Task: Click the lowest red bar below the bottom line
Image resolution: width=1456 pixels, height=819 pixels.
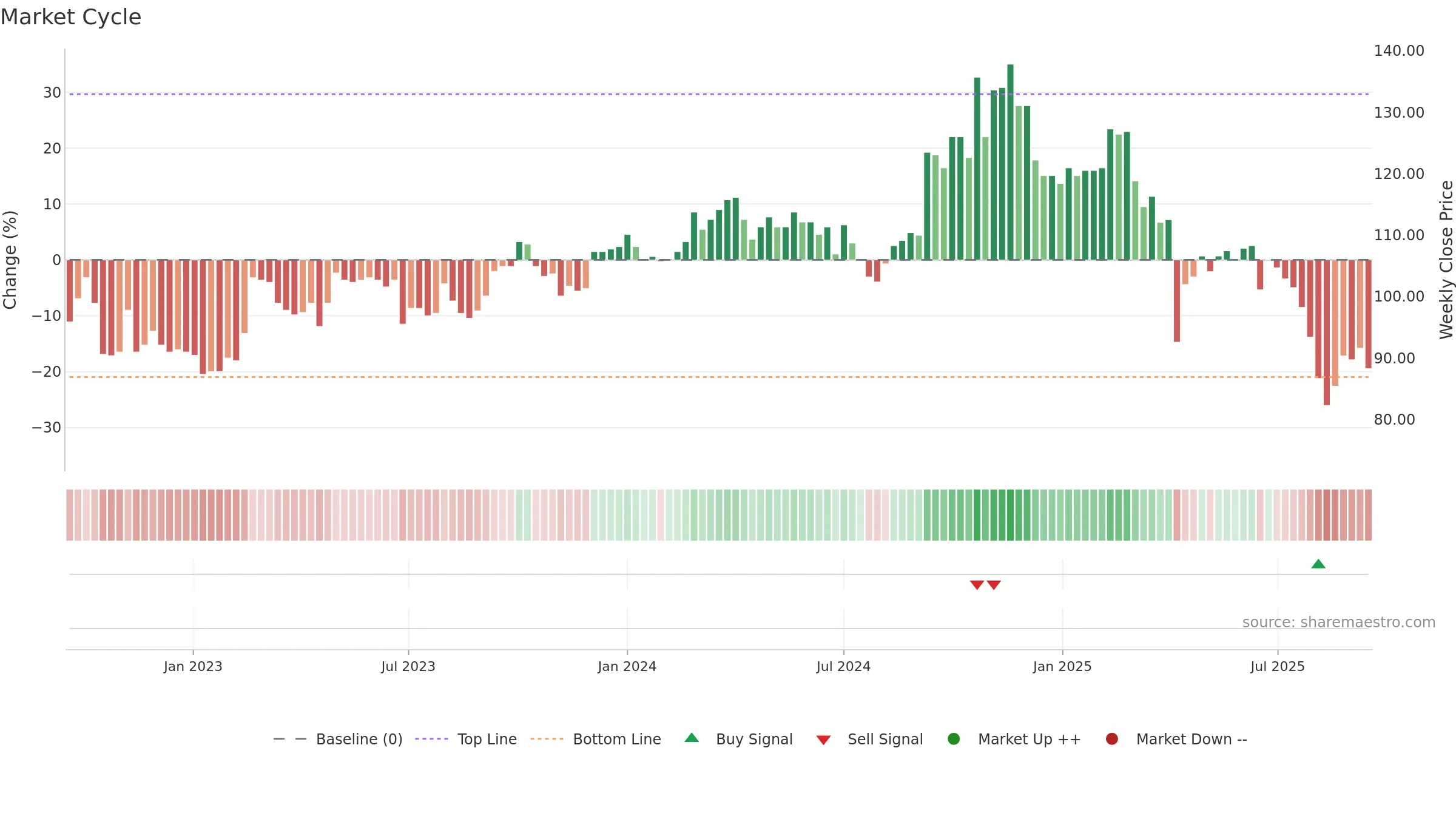Action: coord(1327,332)
